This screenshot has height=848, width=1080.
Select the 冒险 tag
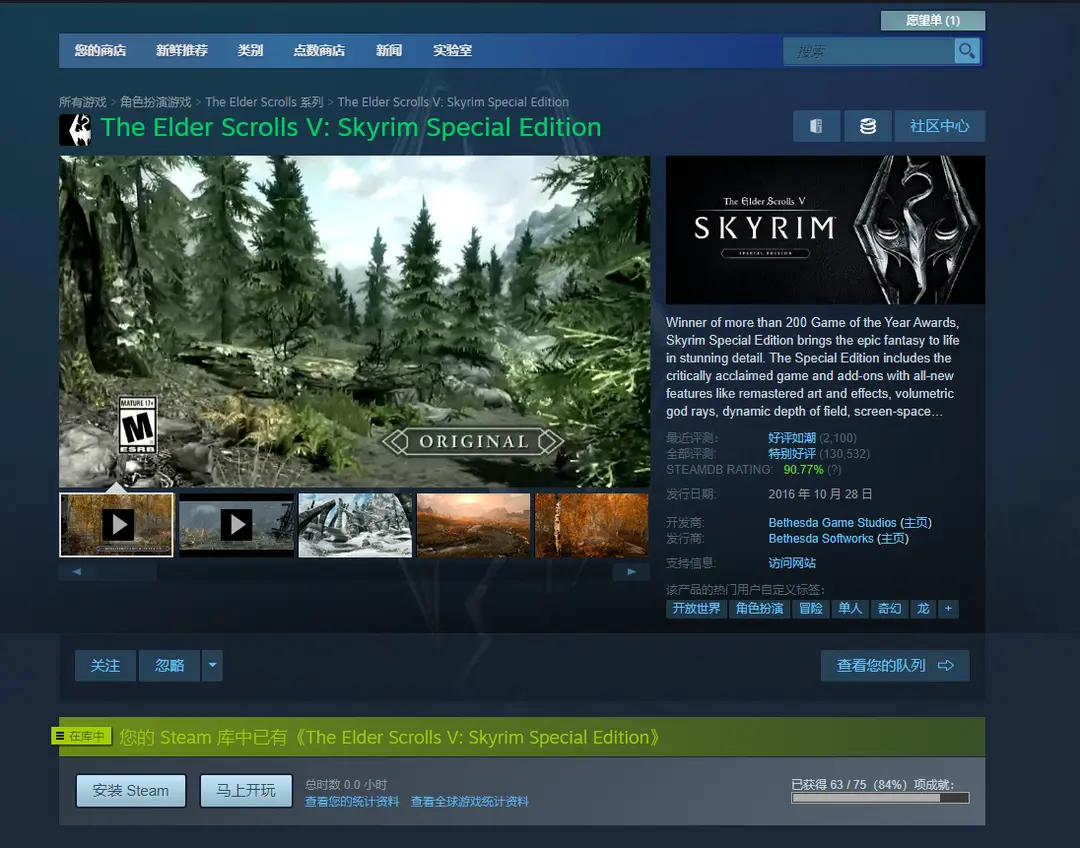811,608
